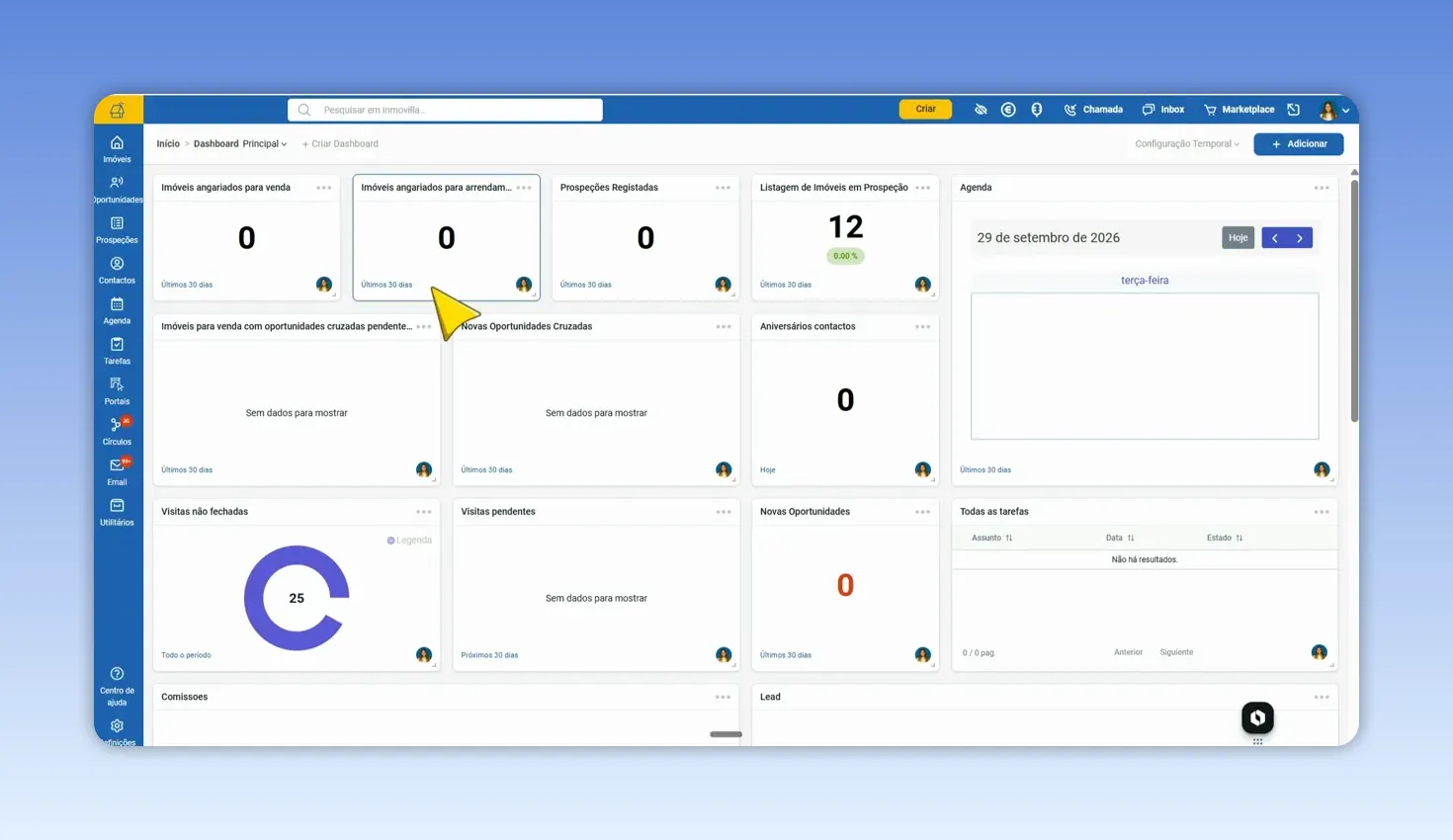Click the Adicionar button
Screen dimensions: 1453x840
click(x=1299, y=144)
